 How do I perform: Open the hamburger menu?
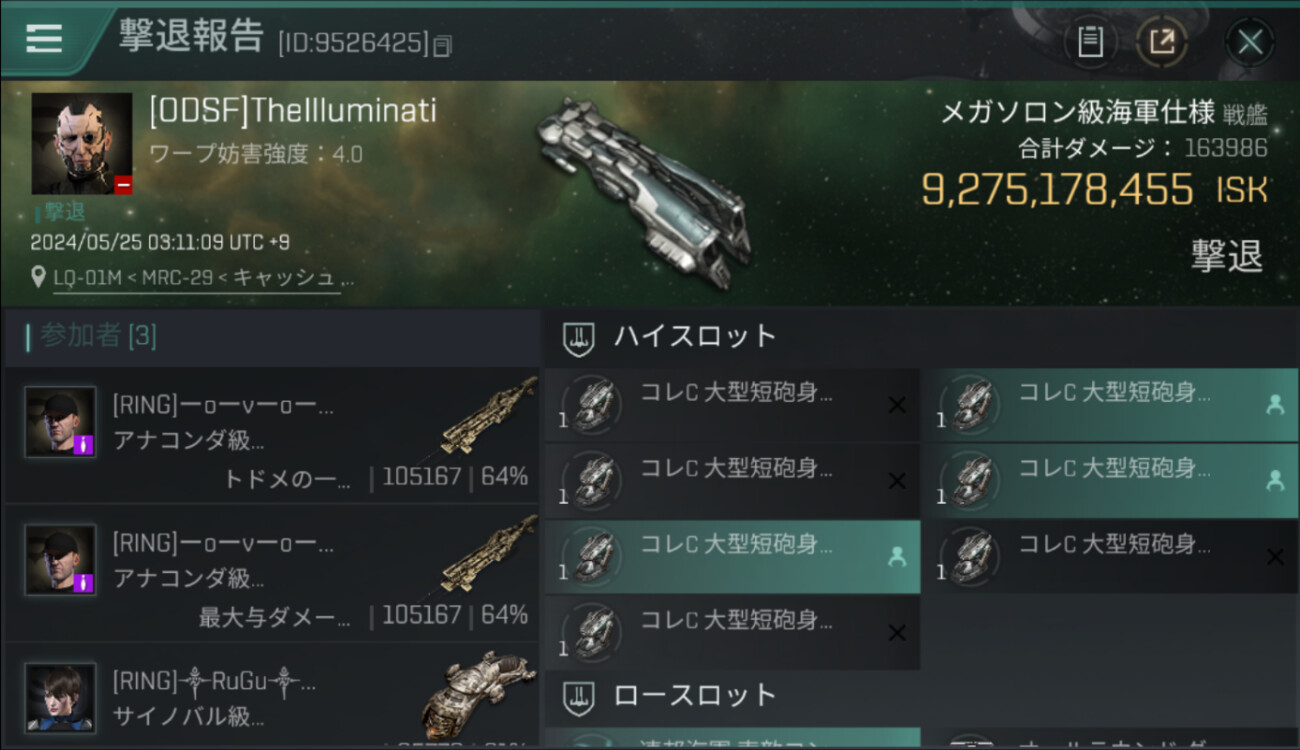[x=44, y=38]
